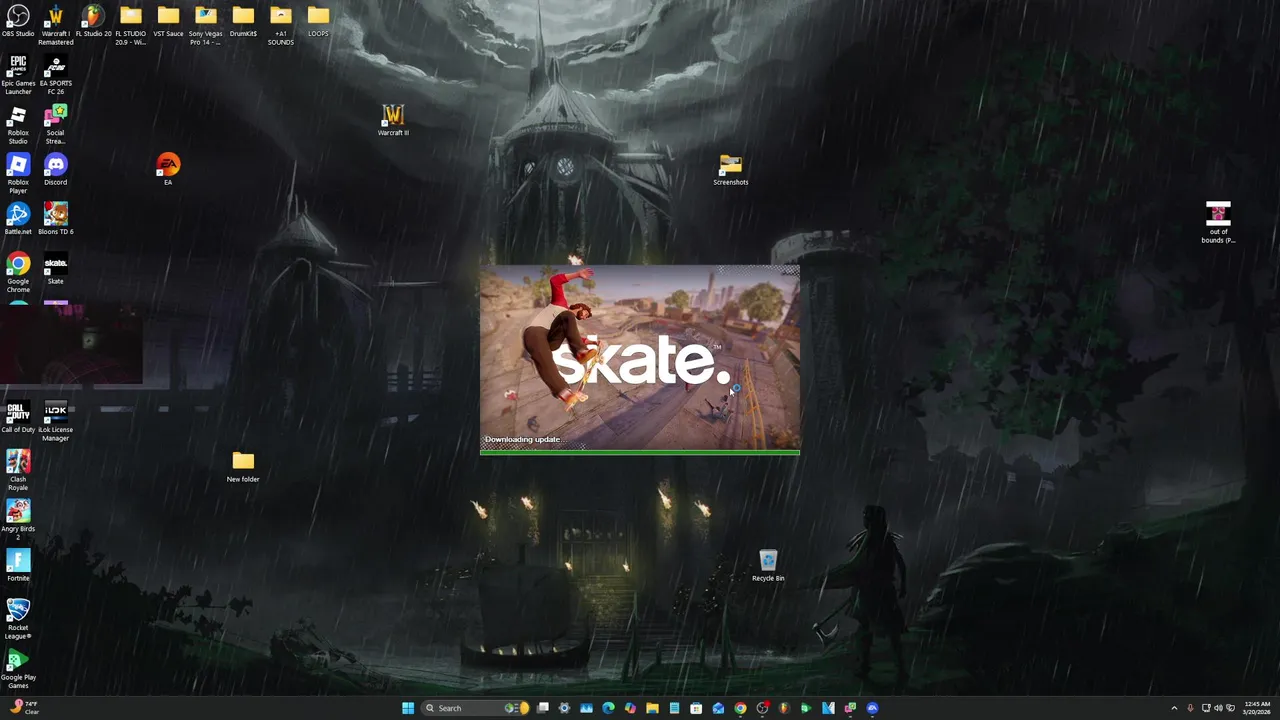
Task: Open the volume control in the tray
Action: (1218, 708)
